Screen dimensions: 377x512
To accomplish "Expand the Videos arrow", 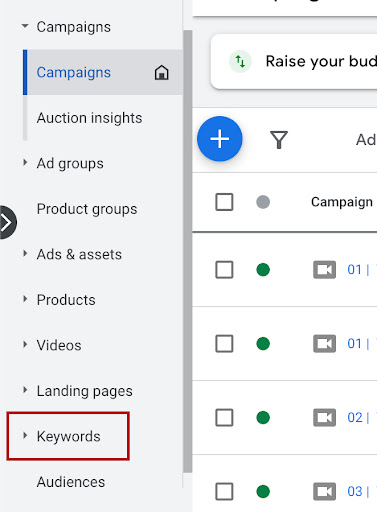I will coord(25,344).
